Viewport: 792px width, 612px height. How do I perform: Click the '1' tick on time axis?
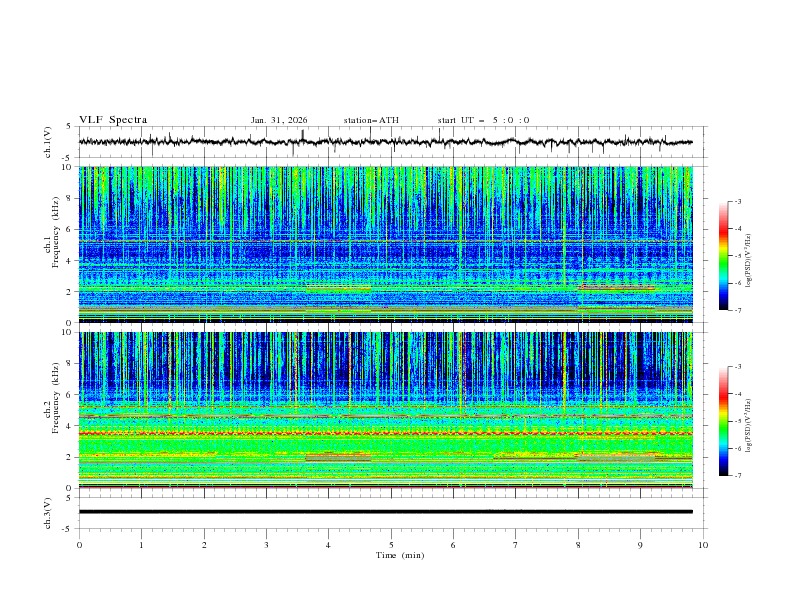click(141, 545)
